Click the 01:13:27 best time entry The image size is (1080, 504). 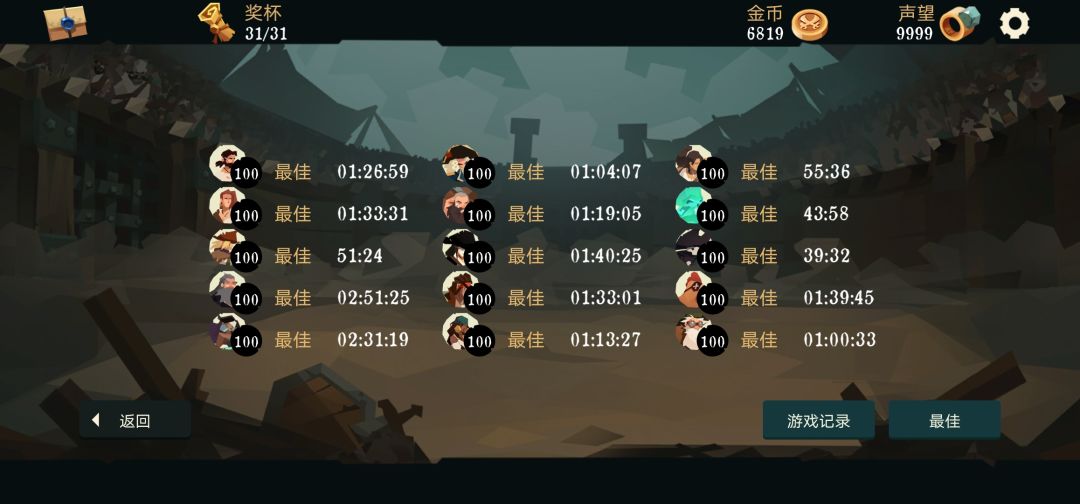coord(605,339)
